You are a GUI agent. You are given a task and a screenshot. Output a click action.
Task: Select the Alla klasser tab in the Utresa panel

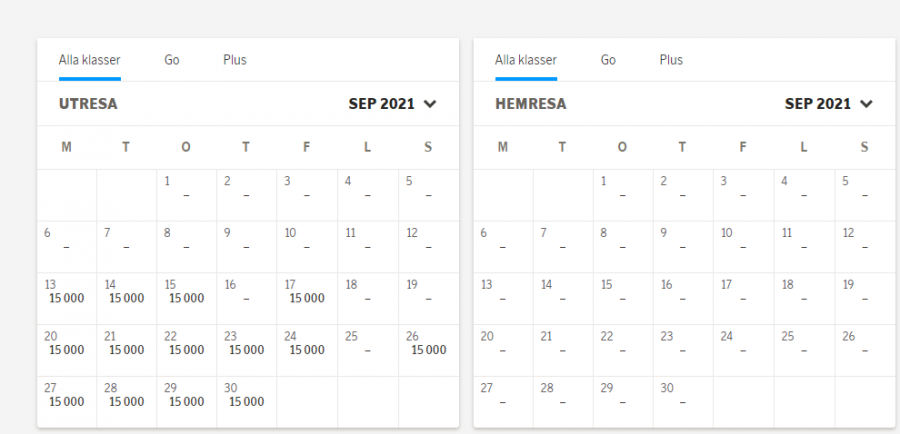[x=89, y=60]
